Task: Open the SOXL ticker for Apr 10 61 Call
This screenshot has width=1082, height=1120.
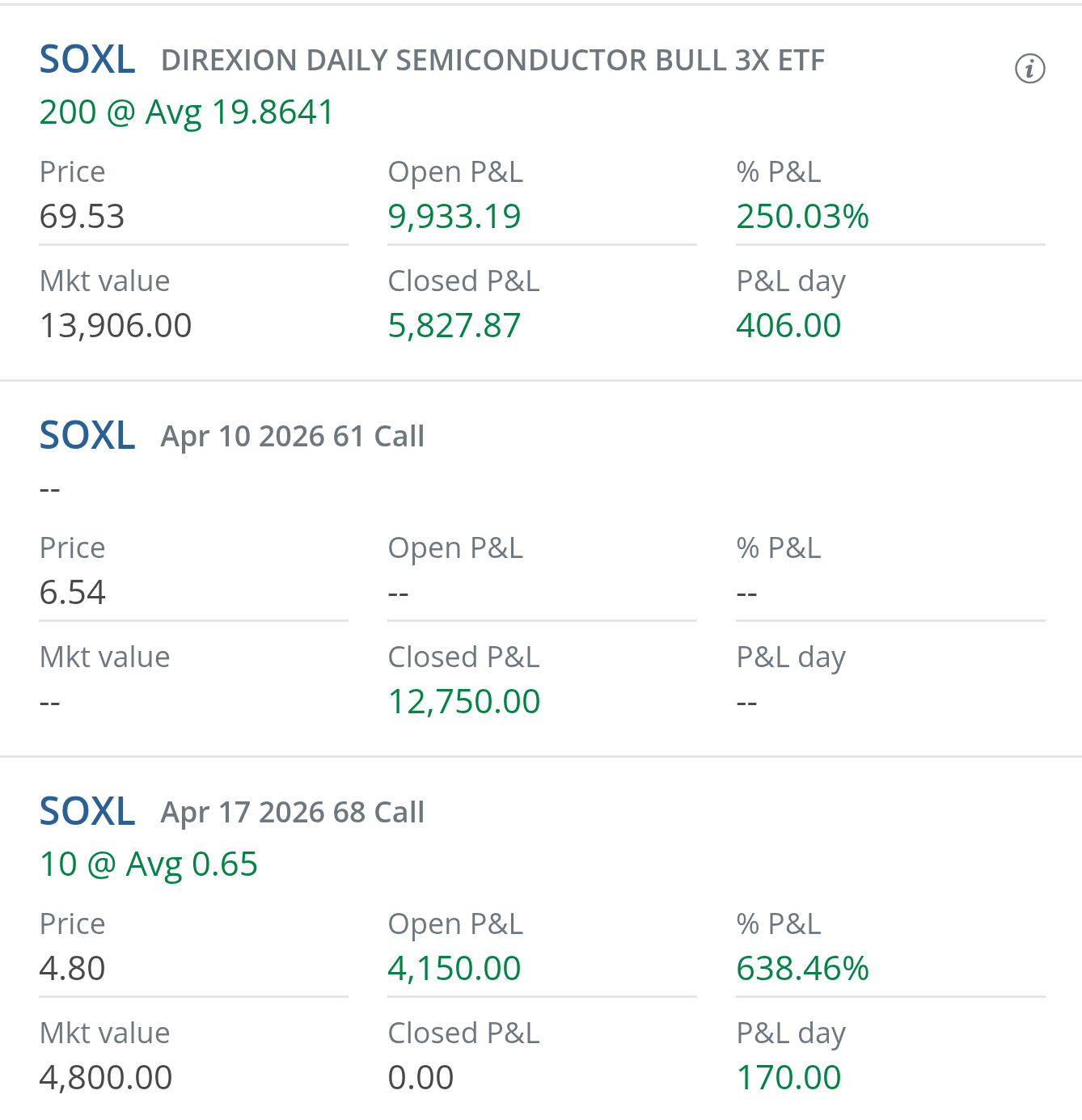Action: pyautogui.click(x=87, y=436)
